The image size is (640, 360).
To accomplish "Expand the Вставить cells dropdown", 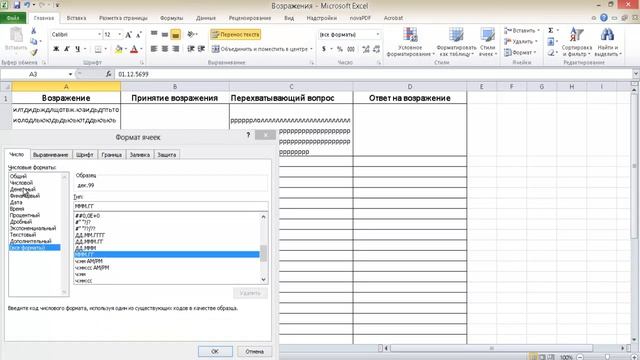I will 538,31.
